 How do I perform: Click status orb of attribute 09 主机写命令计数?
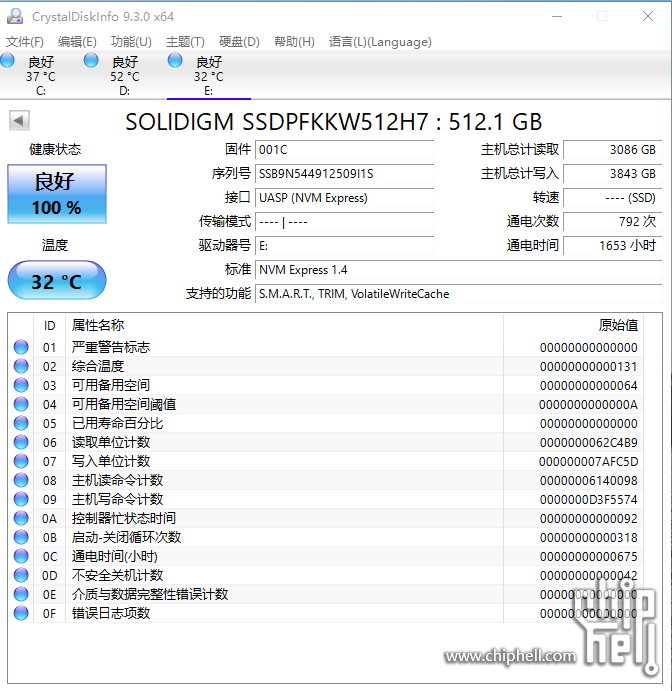[x=21, y=499]
